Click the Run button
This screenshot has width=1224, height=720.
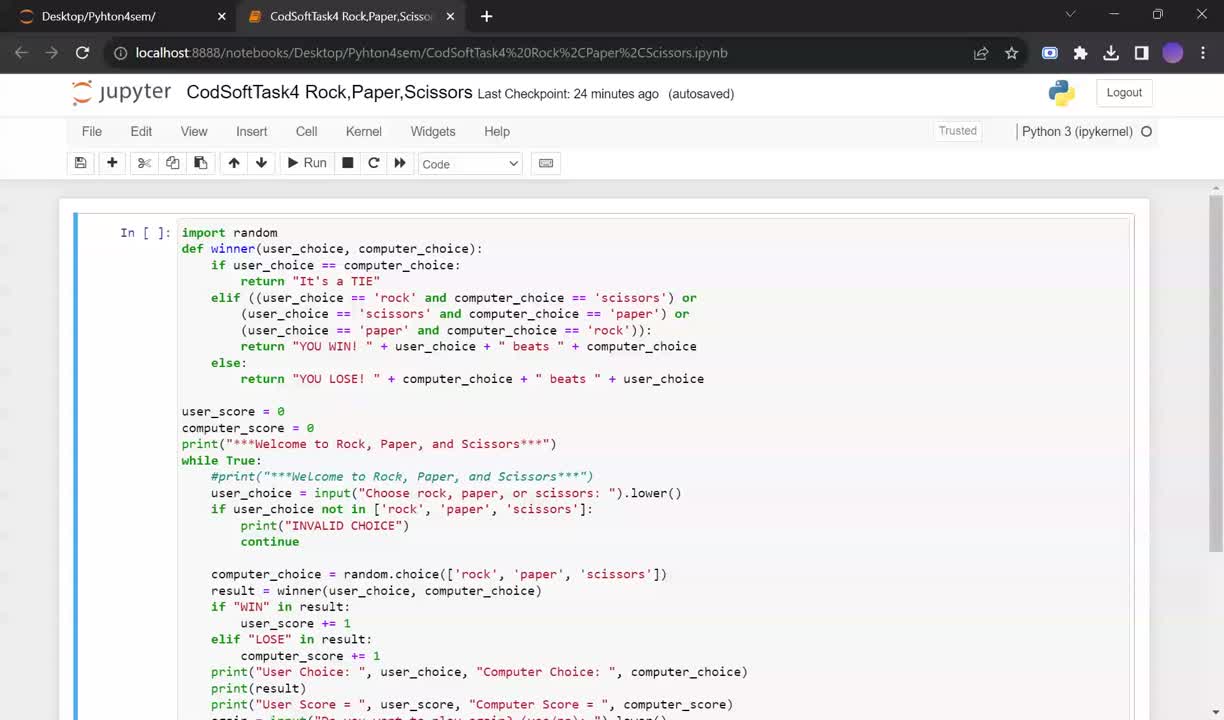307,163
